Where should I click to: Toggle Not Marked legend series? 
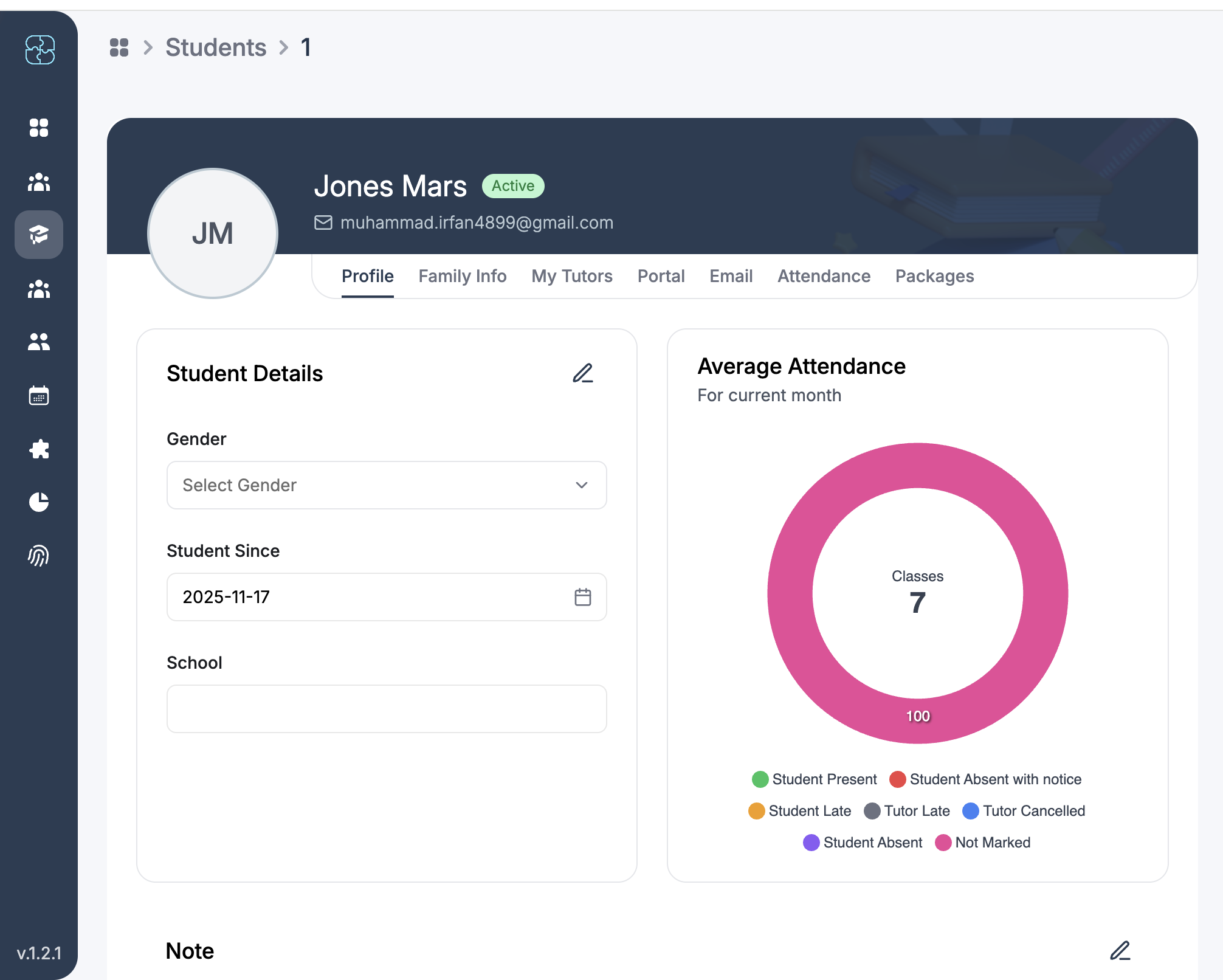(x=983, y=843)
